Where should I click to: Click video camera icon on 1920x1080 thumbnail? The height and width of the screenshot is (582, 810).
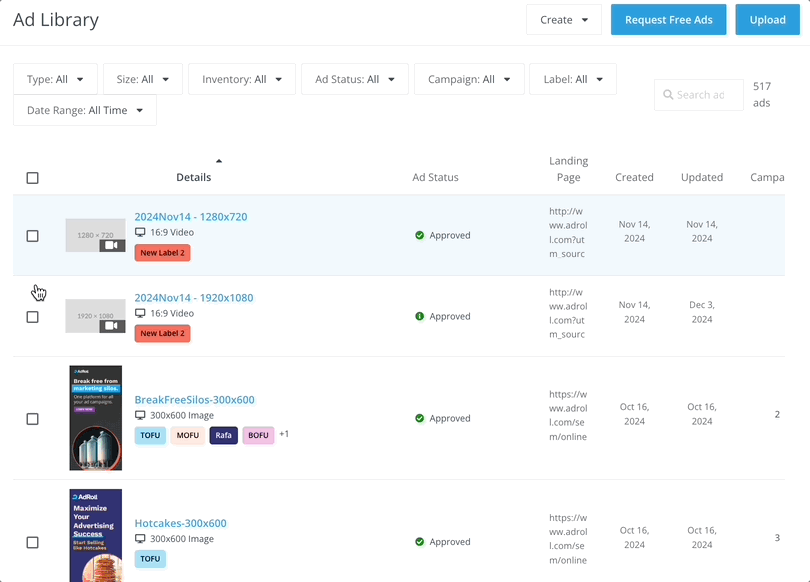click(x=112, y=326)
